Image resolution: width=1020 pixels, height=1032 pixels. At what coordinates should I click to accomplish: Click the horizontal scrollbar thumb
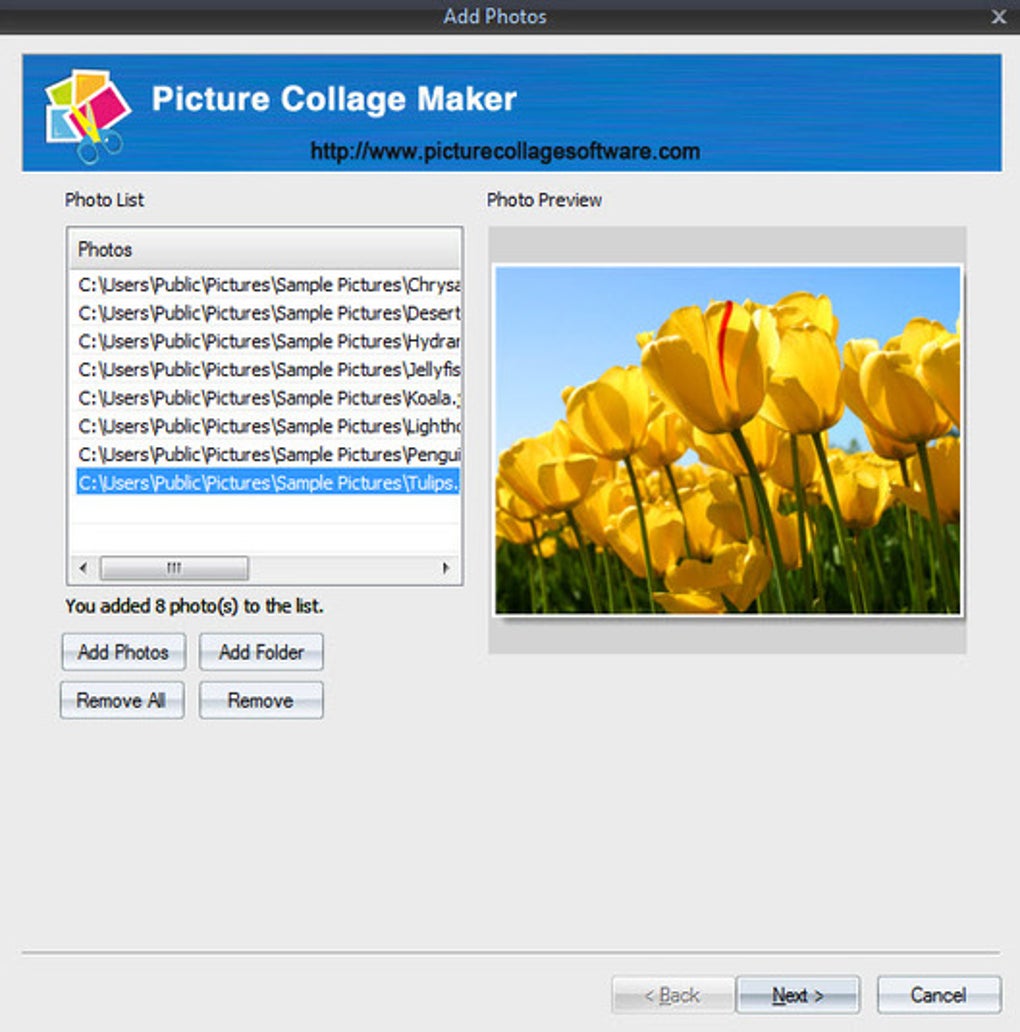(174, 568)
